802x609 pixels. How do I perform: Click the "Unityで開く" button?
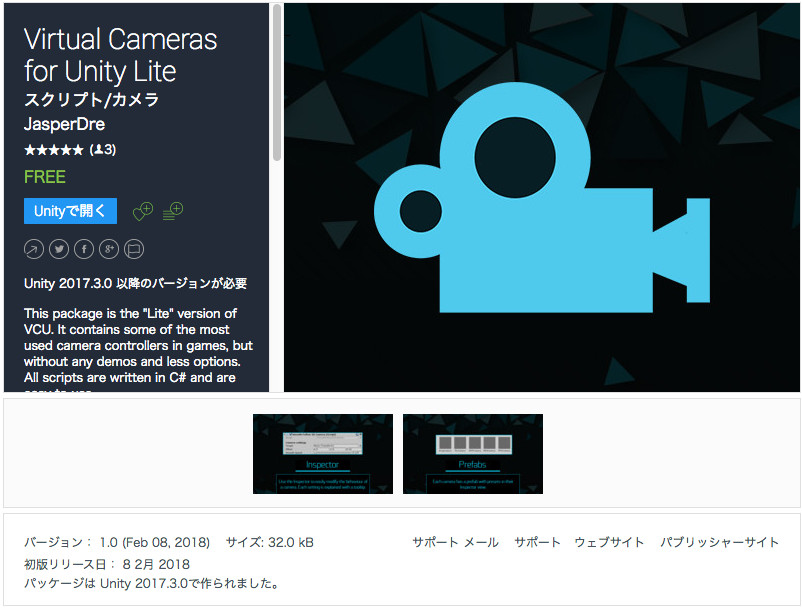pos(70,211)
